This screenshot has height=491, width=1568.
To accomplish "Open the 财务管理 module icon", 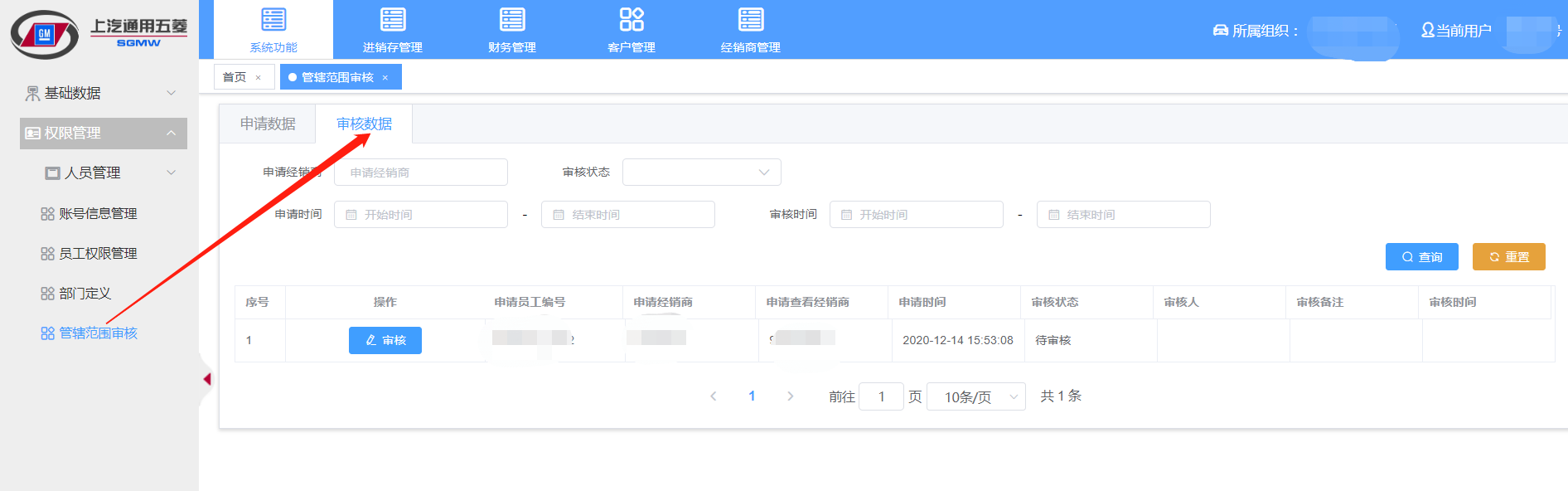I will [x=512, y=20].
